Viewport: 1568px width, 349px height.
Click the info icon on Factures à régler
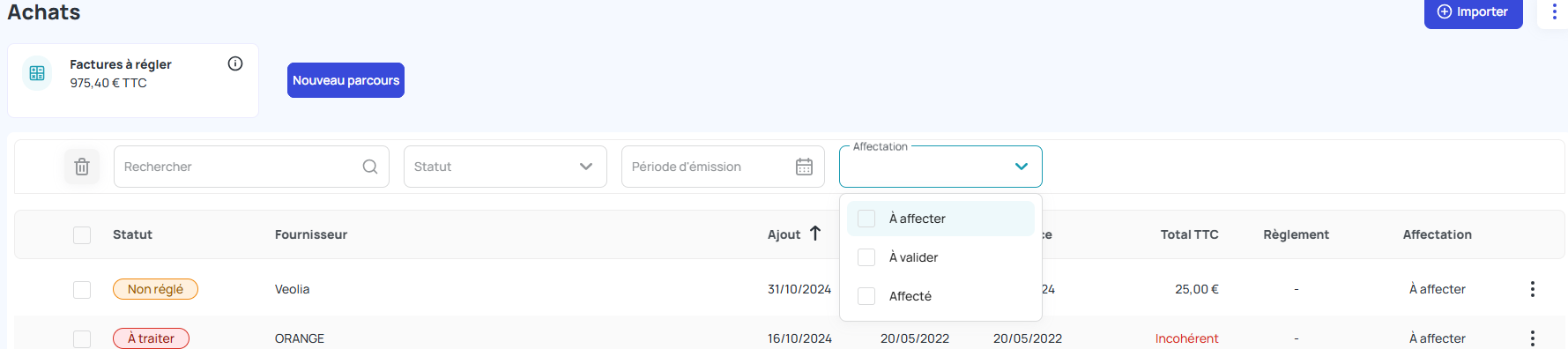tap(235, 63)
